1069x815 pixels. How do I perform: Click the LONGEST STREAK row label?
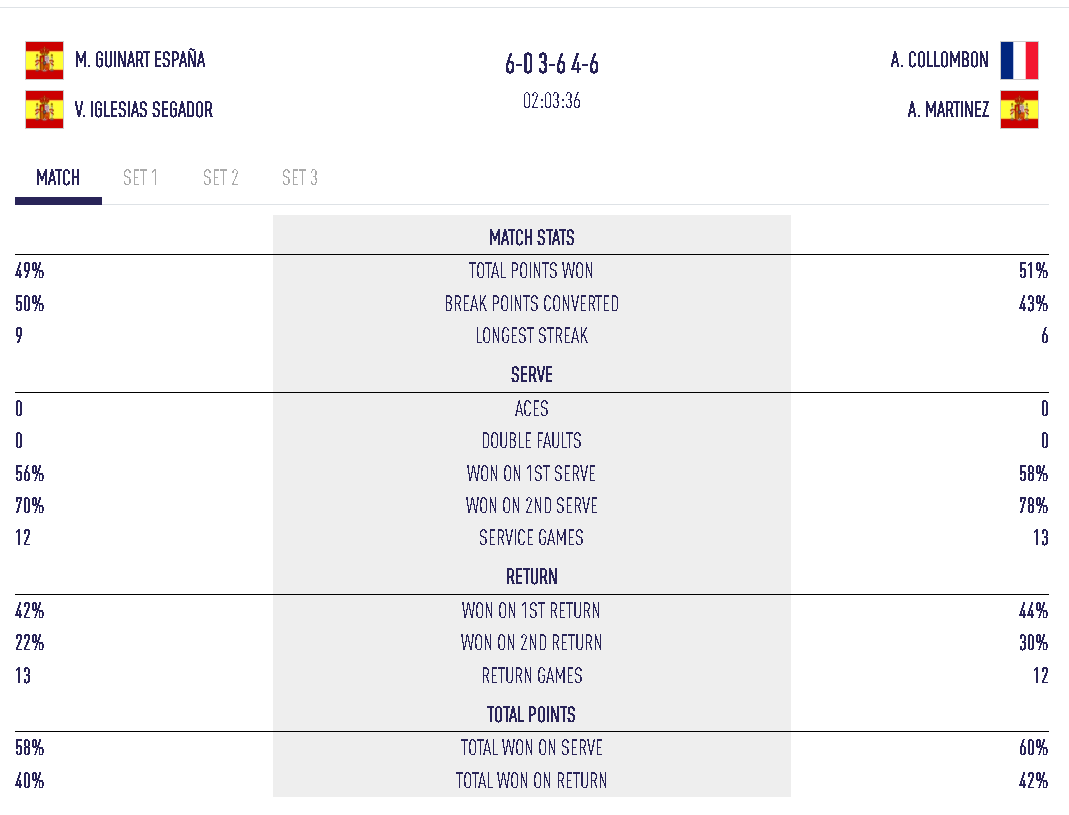[x=532, y=336]
